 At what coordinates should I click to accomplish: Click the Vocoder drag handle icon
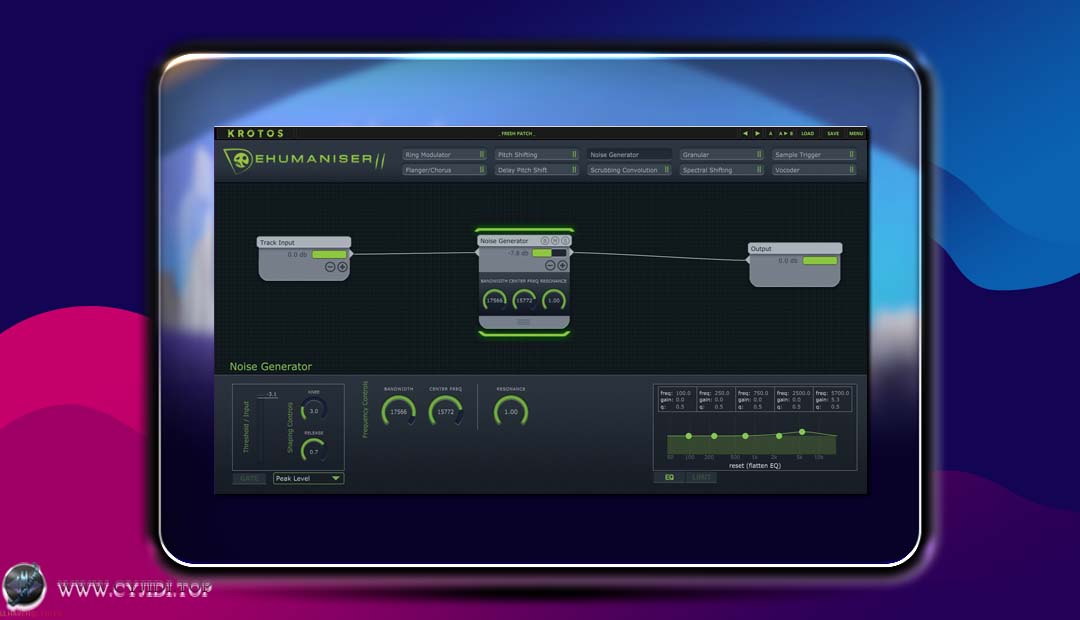click(x=851, y=170)
